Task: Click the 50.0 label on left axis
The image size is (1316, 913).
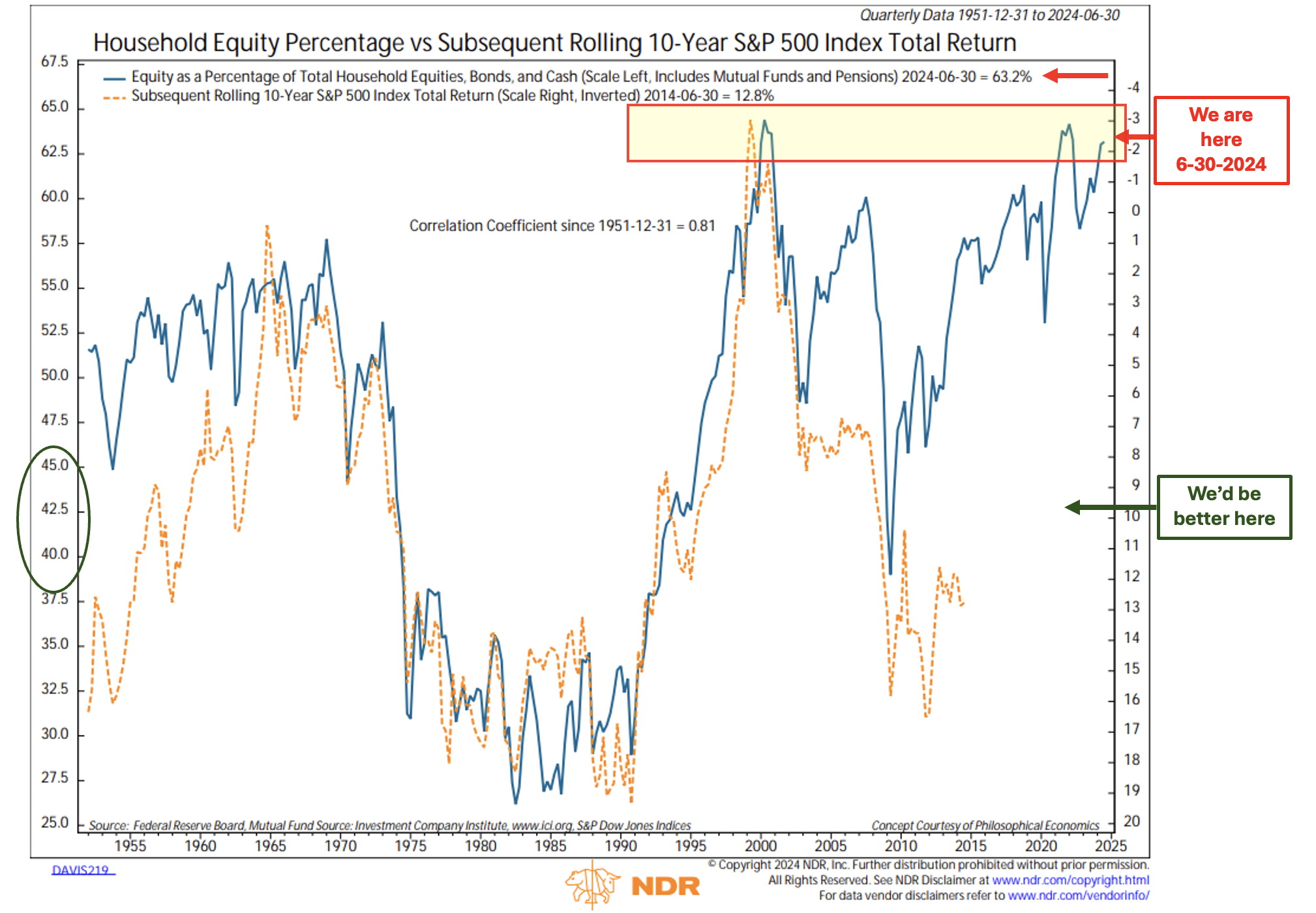Action: point(55,376)
